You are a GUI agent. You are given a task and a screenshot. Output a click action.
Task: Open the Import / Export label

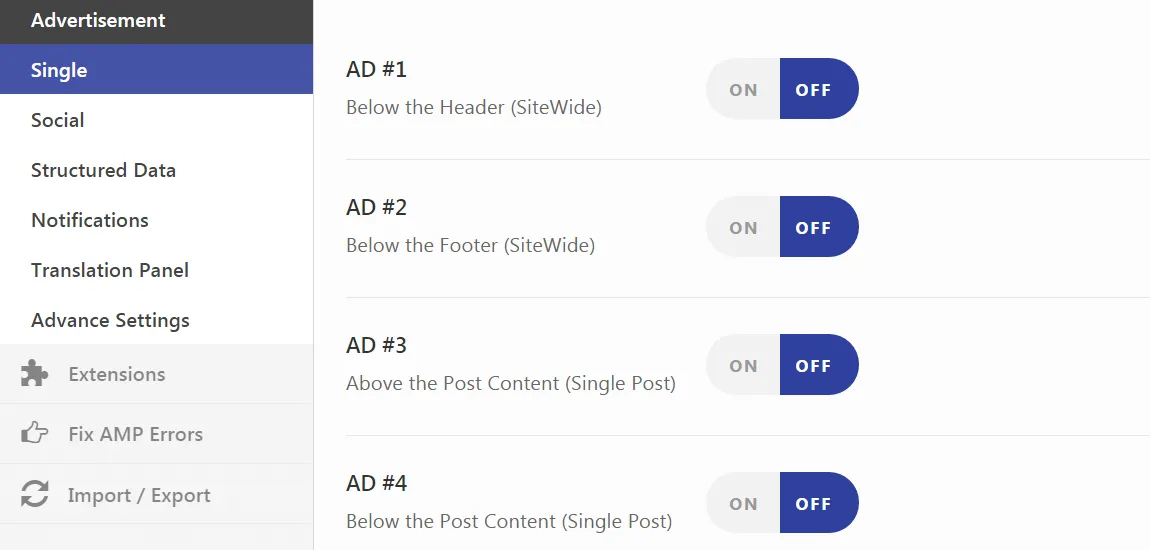click(x=139, y=495)
